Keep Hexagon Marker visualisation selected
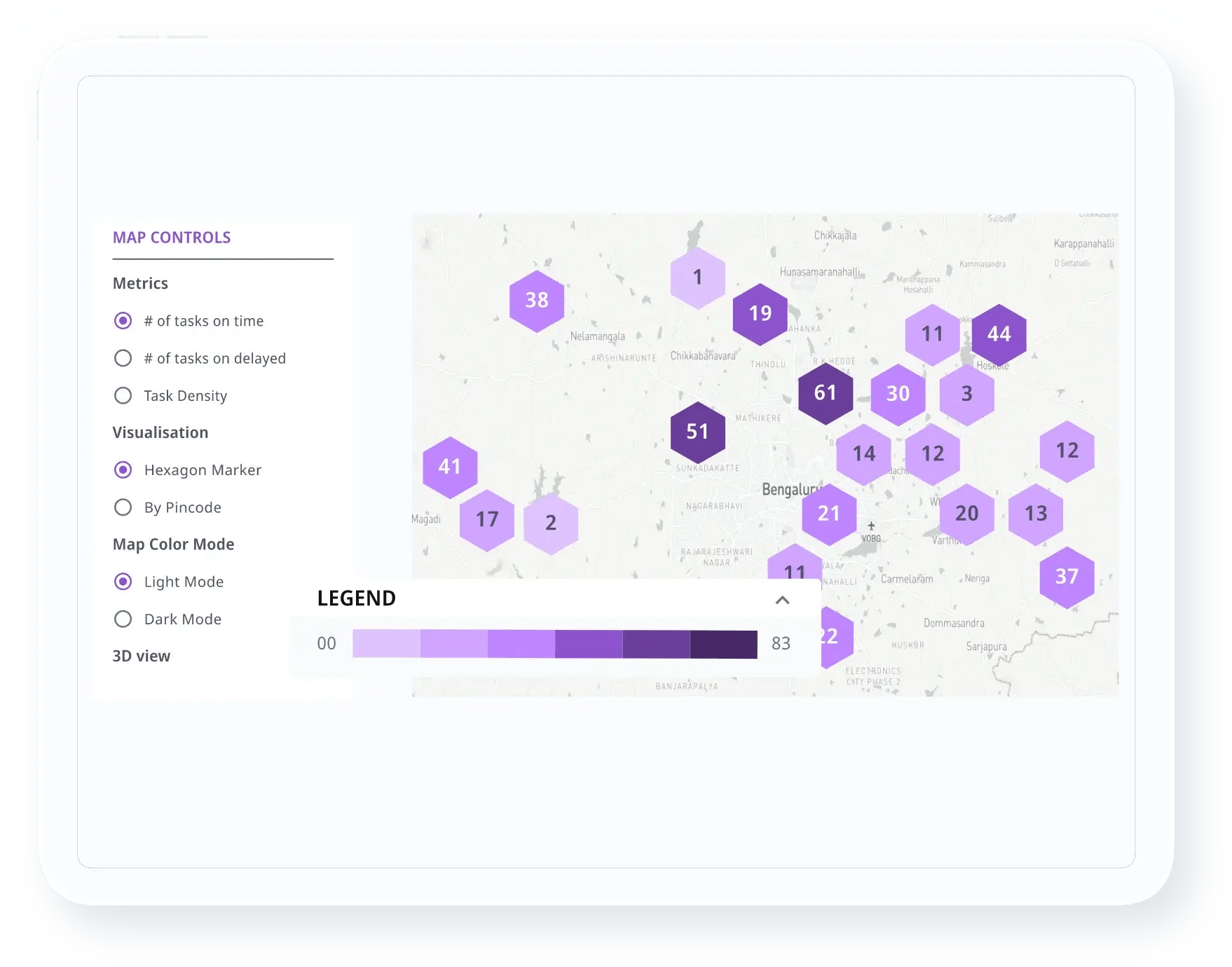The height and width of the screenshot is (967, 1232). (123, 469)
